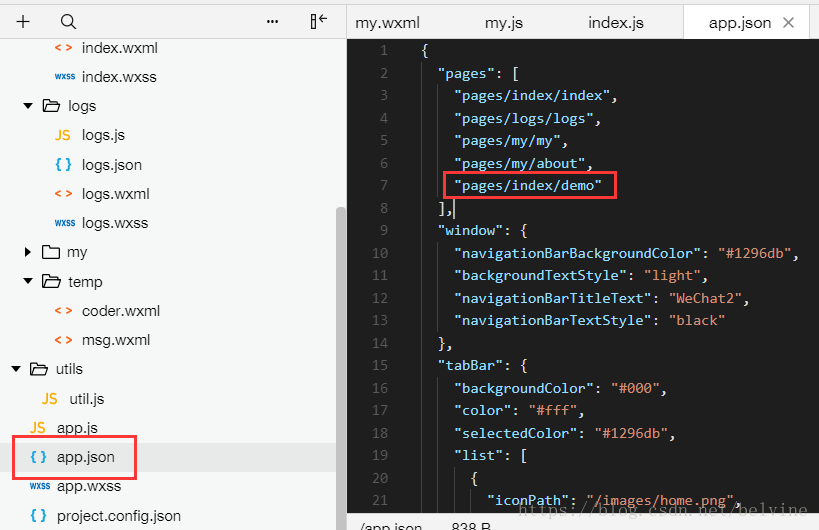The width and height of the screenshot is (819, 530).
Task: Open logs.wxss file
Action: pyautogui.click(x=115, y=223)
